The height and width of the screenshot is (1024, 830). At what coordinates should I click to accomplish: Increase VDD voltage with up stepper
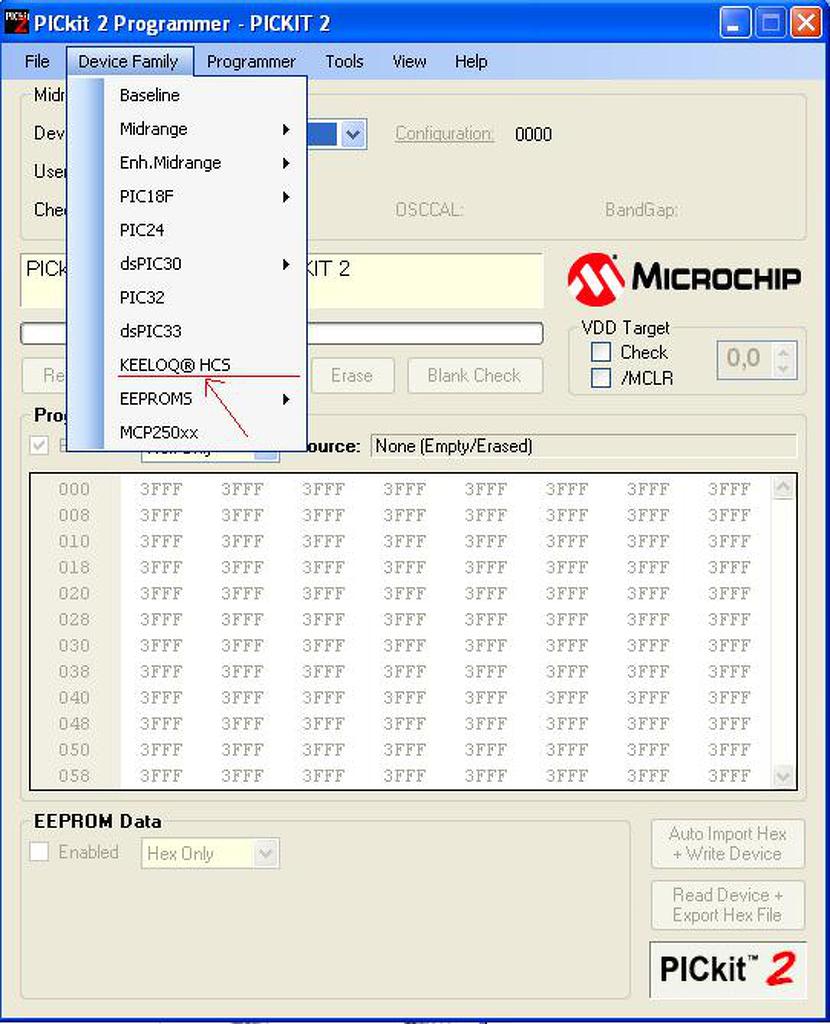[x=783, y=351]
